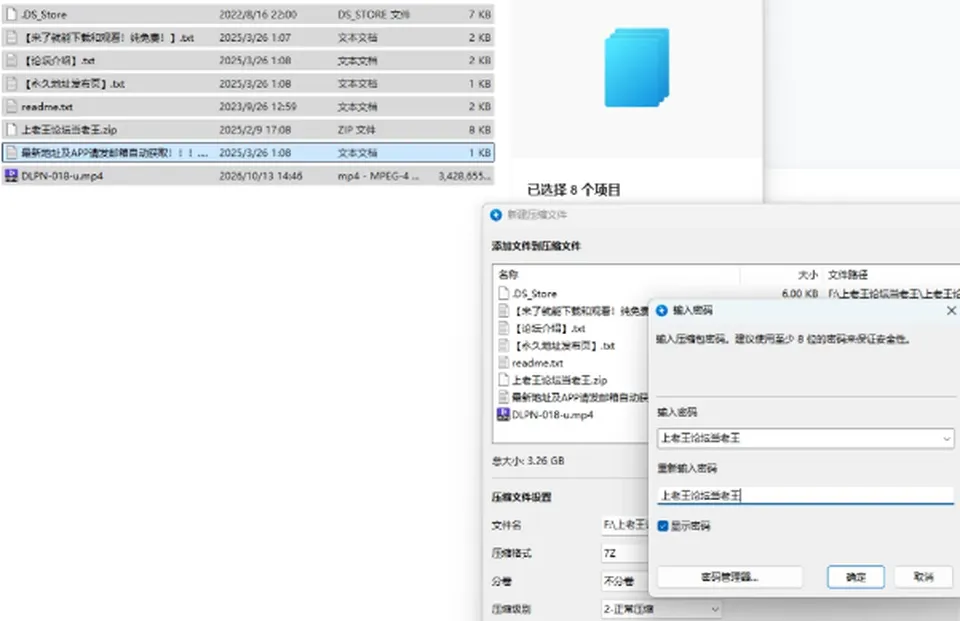
Task: Click the .DS_Store icon in the archive file list
Action: pyautogui.click(x=503, y=293)
